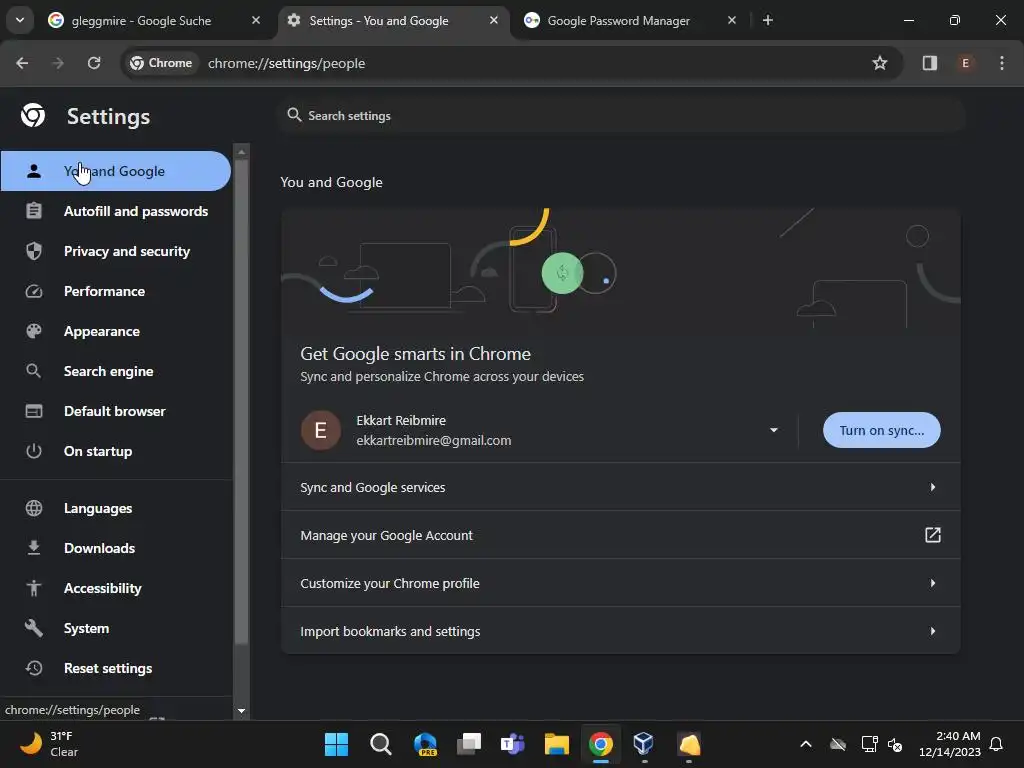Open System settings
This screenshot has height=768, width=1024.
click(116, 628)
